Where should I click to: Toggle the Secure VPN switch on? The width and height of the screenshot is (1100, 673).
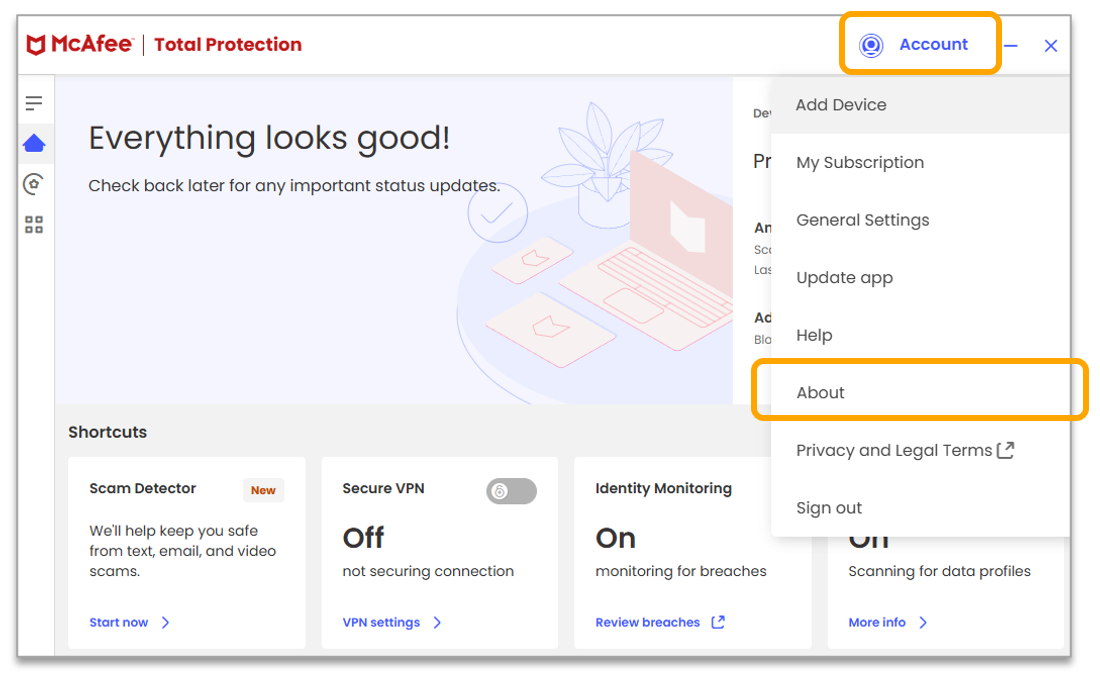point(511,491)
